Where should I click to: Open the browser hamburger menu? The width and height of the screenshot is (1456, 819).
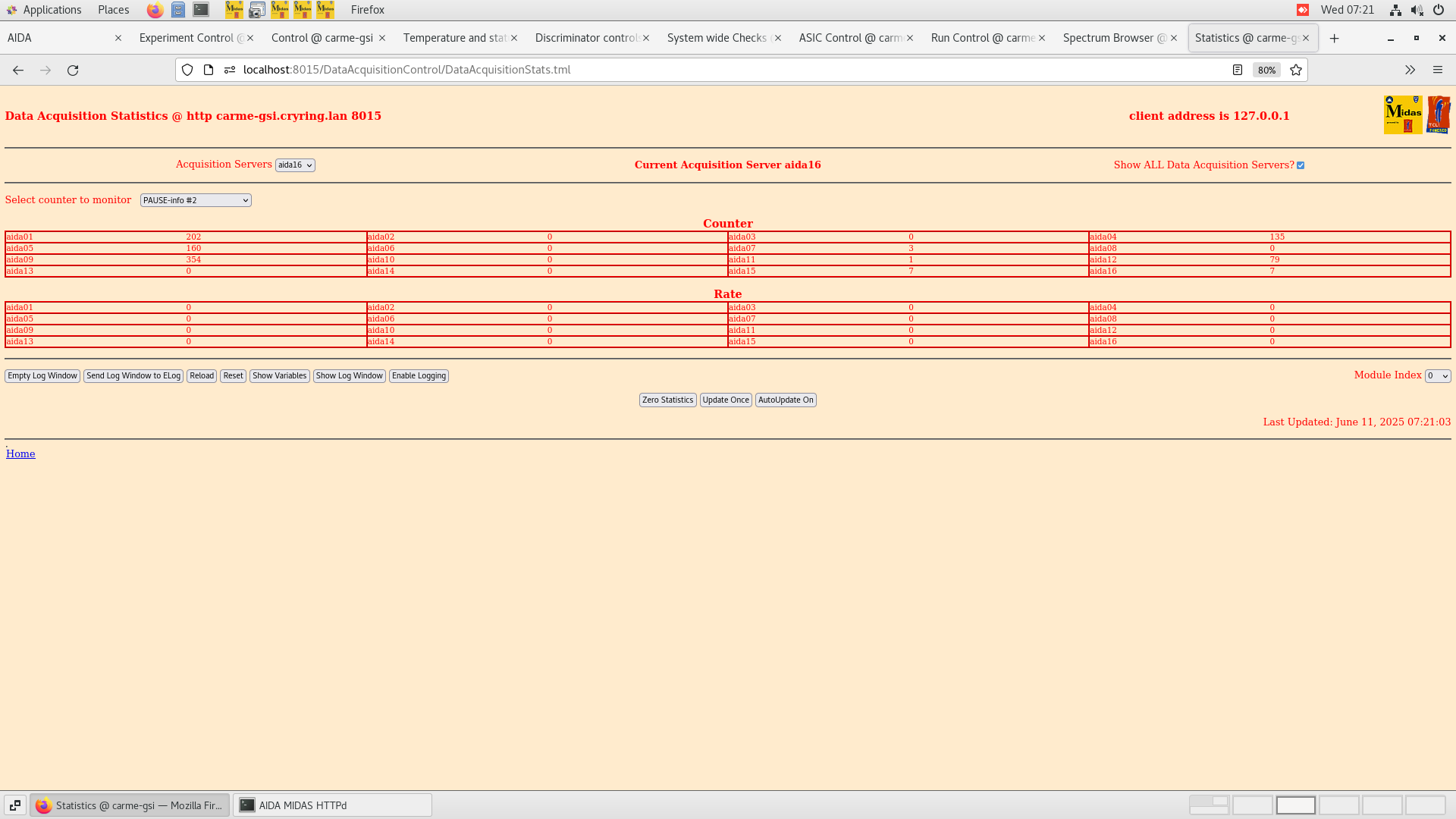[x=1438, y=70]
